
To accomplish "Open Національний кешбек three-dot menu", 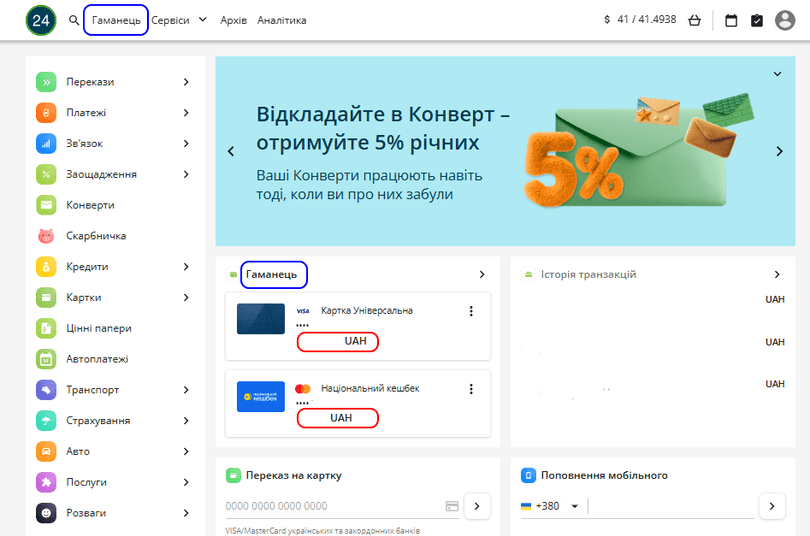I will coord(471,389).
